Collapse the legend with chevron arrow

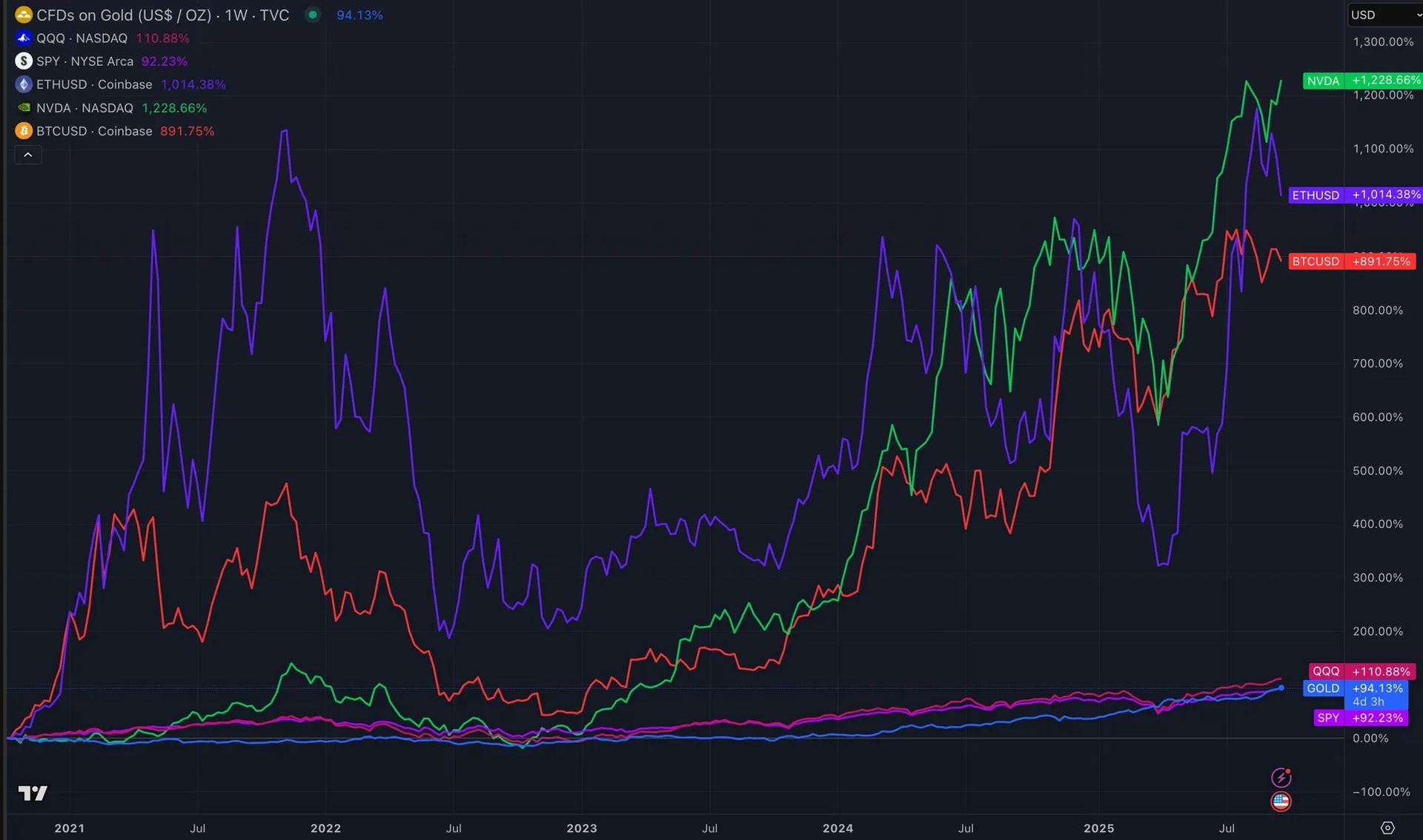[x=28, y=155]
